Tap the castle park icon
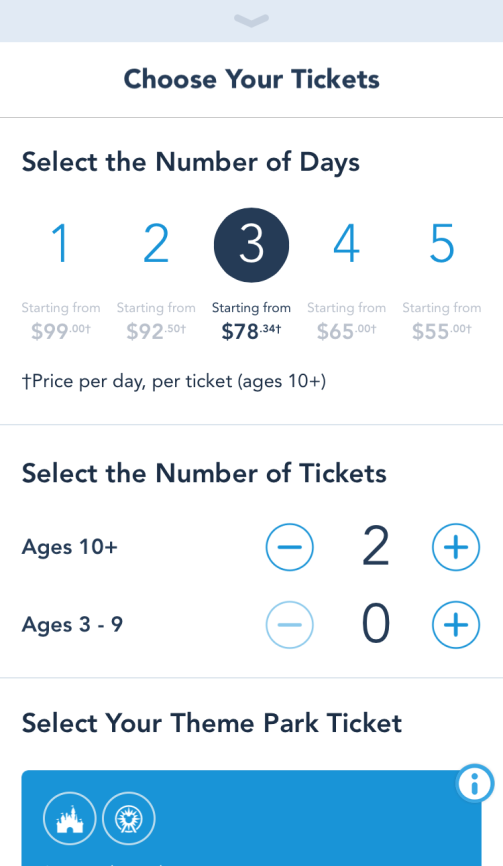503x866 pixels. coord(70,819)
